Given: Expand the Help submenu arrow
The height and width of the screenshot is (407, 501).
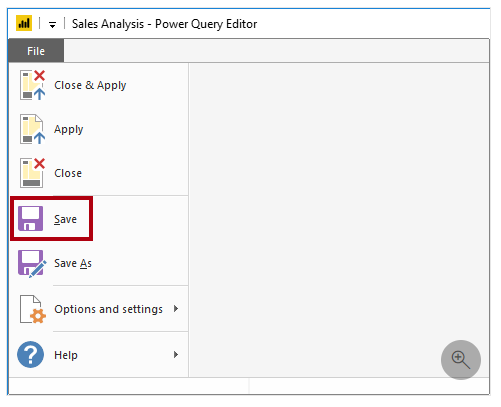Looking at the screenshot, I should pos(176,354).
